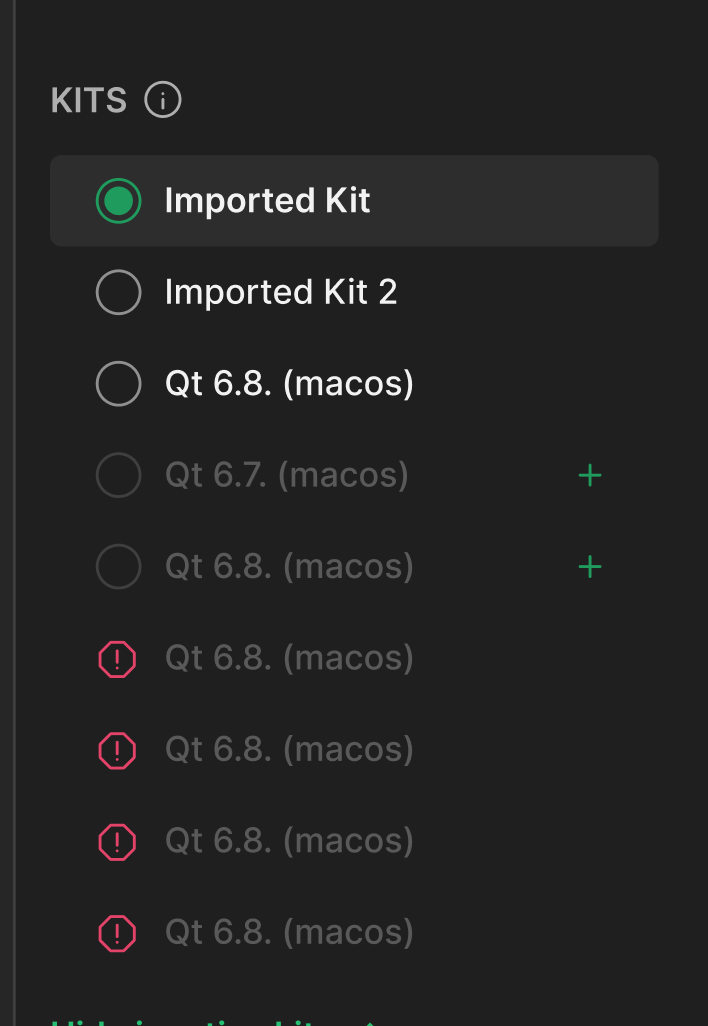Click the Qt 6.7. (macos) text label
This screenshot has width=708, height=1026.
click(x=287, y=476)
